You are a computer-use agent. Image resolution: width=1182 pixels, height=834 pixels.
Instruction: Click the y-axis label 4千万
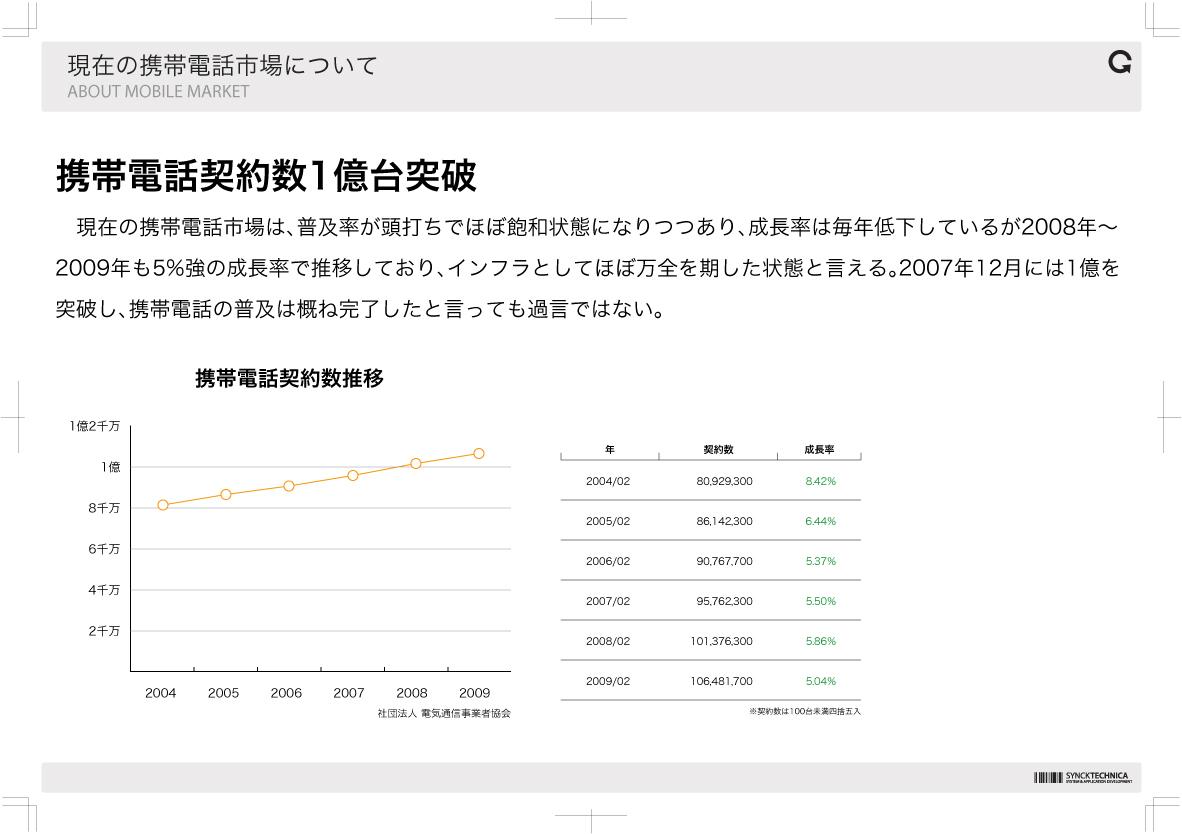coord(104,590)
